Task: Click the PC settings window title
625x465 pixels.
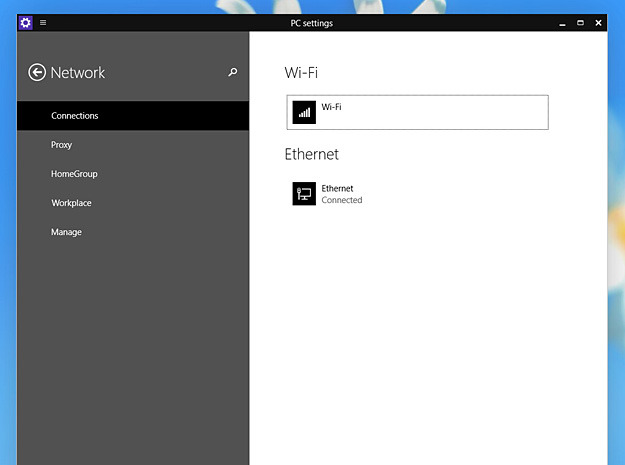Action: click(312, 23)
